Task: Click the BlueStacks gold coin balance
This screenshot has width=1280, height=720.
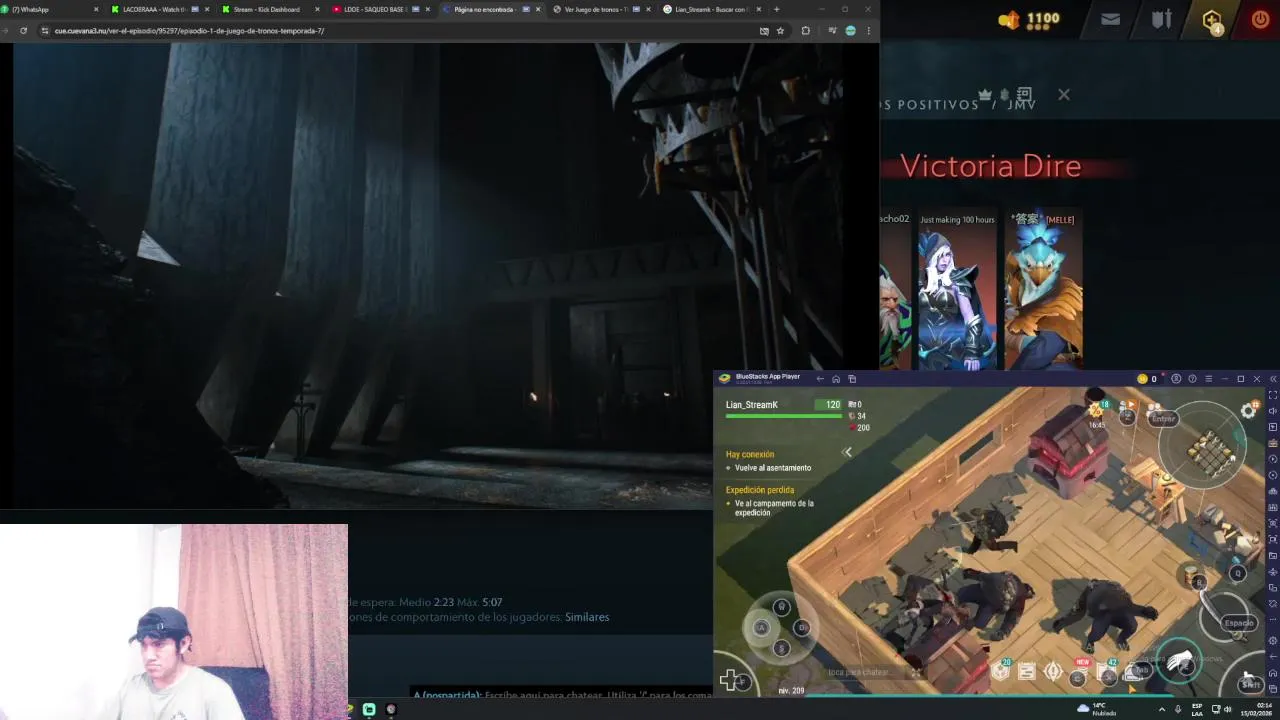Action: 1147,379
